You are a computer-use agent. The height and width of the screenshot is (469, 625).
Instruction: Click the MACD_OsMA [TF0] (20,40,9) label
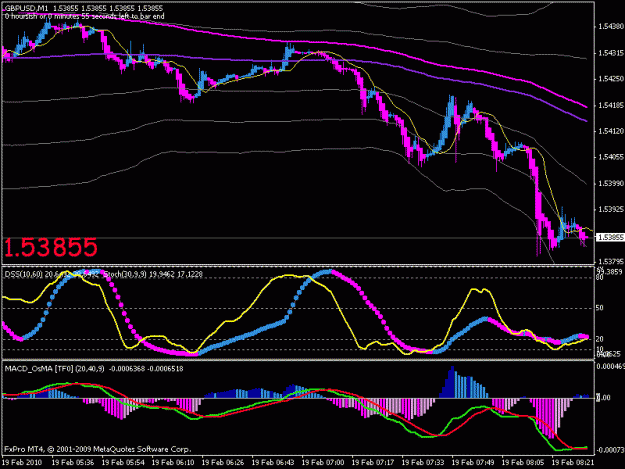point(54,369)
